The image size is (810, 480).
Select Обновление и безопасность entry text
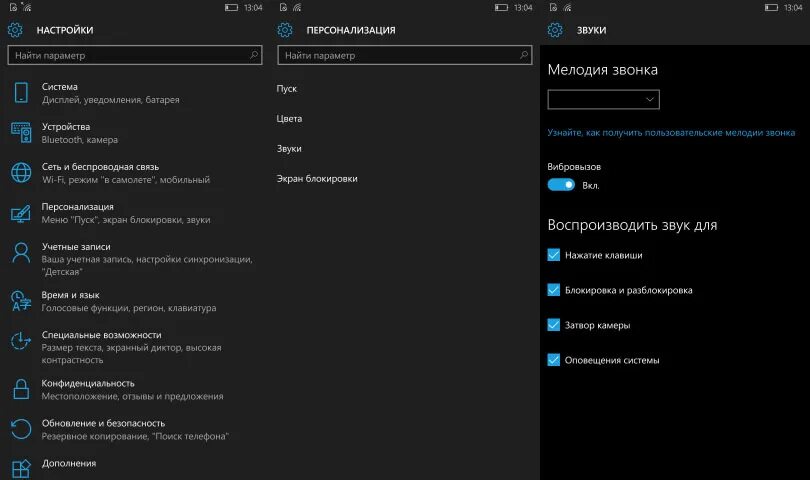point(103,423)
